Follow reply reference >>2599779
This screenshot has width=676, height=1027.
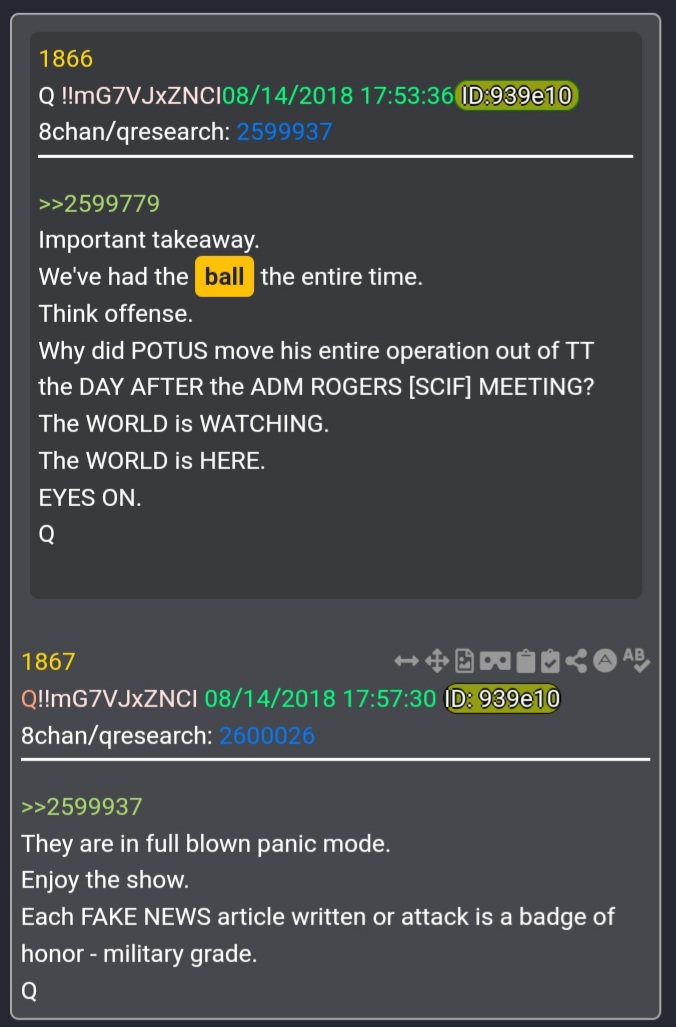coord(99,203)
